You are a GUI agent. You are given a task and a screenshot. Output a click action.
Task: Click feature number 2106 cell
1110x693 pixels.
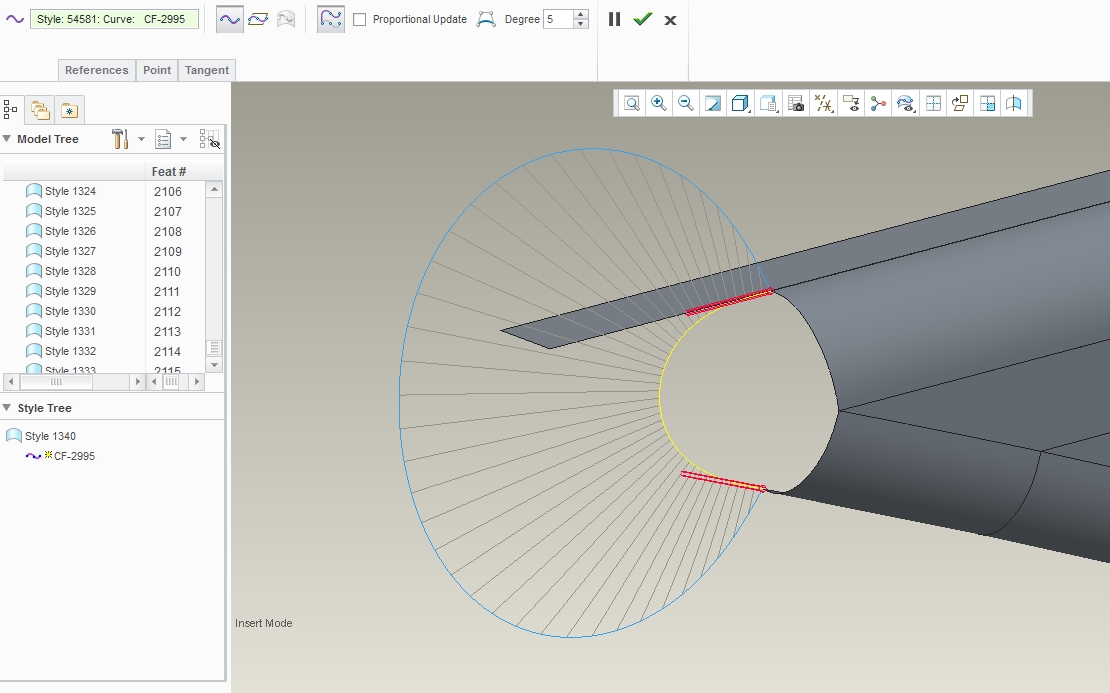coord(168,191)
